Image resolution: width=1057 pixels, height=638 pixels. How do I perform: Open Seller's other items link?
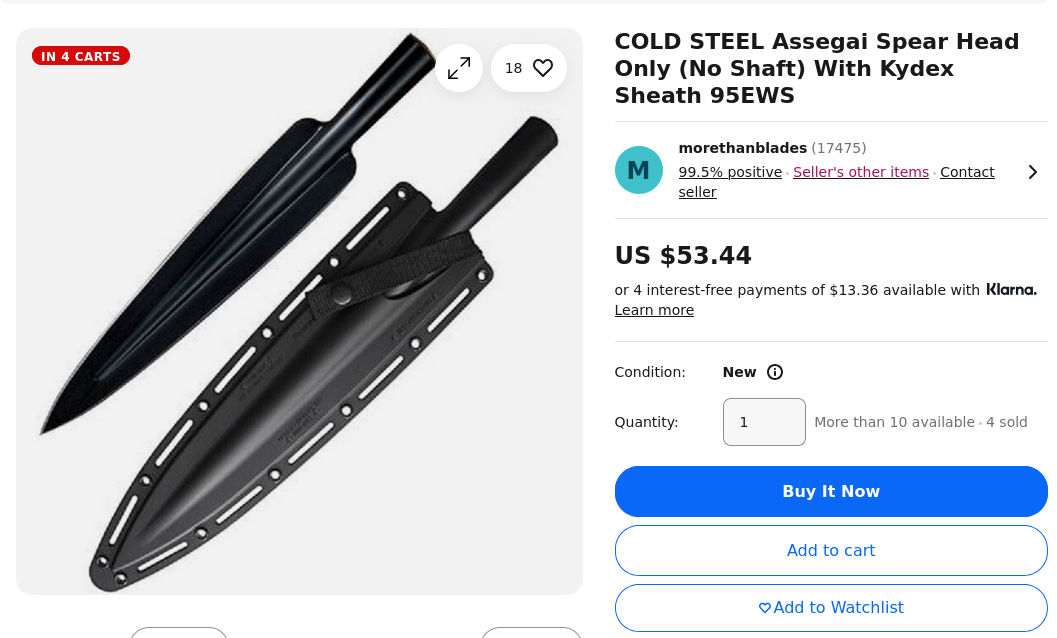861,172
